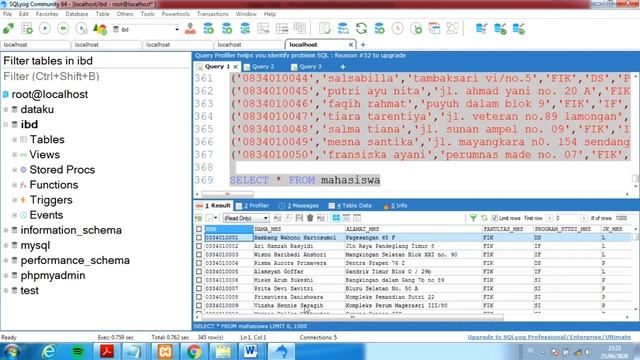This screenshot has height=360, width=640.
Task: Click the SQLyog dolphin taskbar icon
Action: 281,351
